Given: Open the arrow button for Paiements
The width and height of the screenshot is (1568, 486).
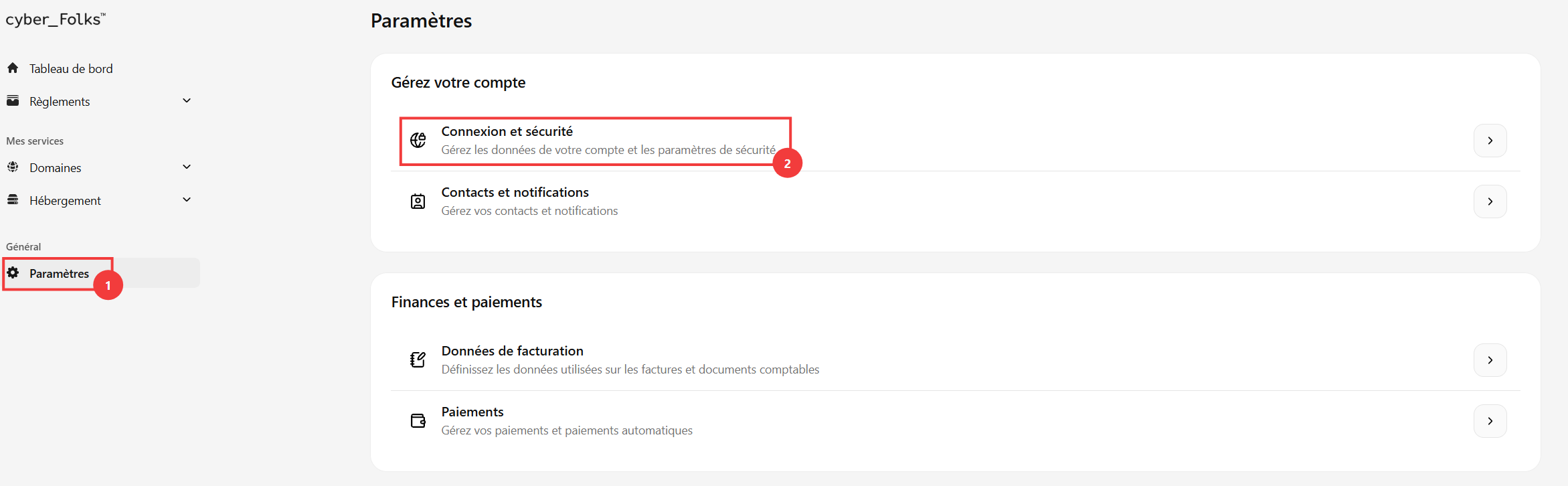Looking at the screenshot, I should pos(1490,421).
